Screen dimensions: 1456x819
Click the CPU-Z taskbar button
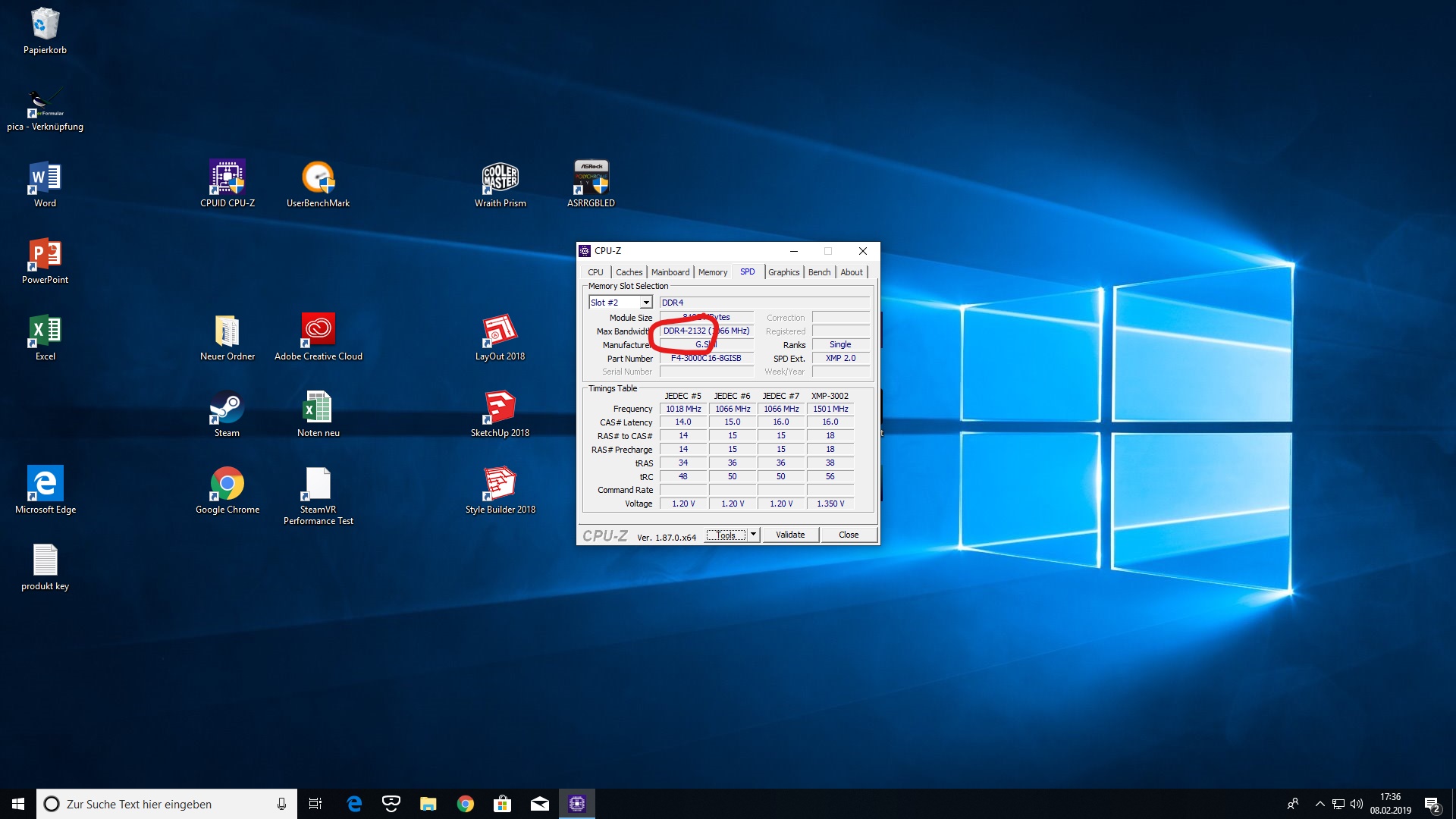point(577,804)
